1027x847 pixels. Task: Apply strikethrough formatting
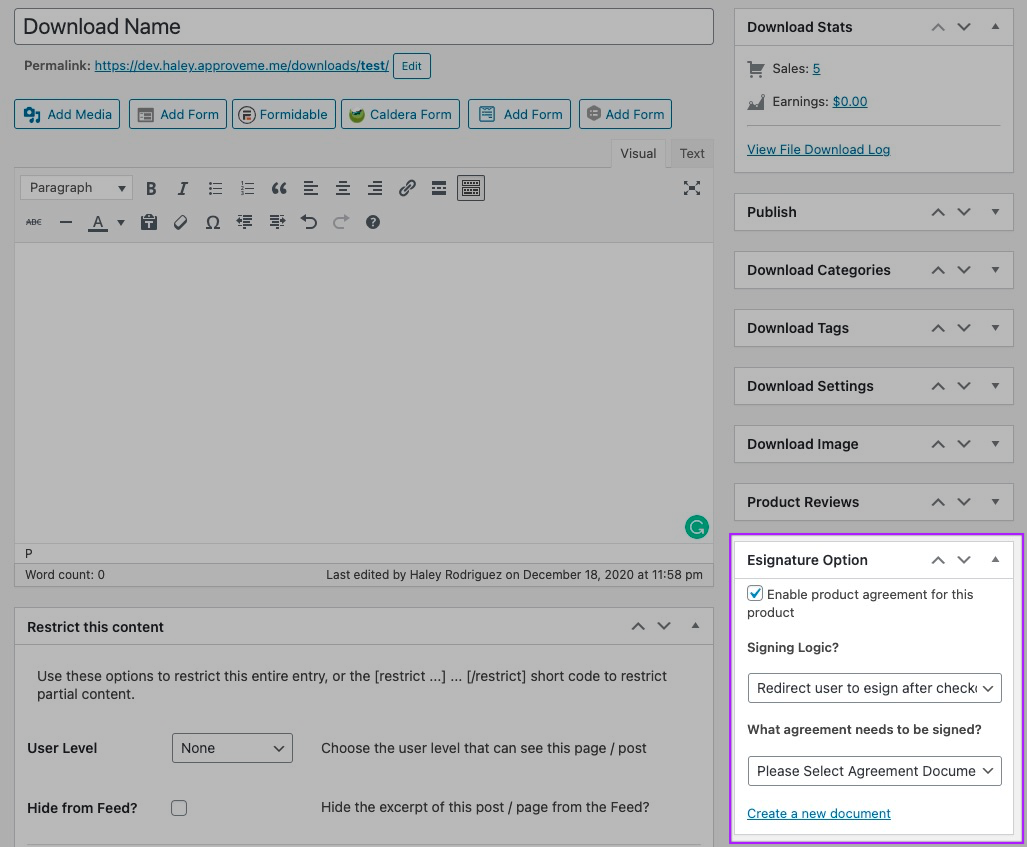coord(33,221)
